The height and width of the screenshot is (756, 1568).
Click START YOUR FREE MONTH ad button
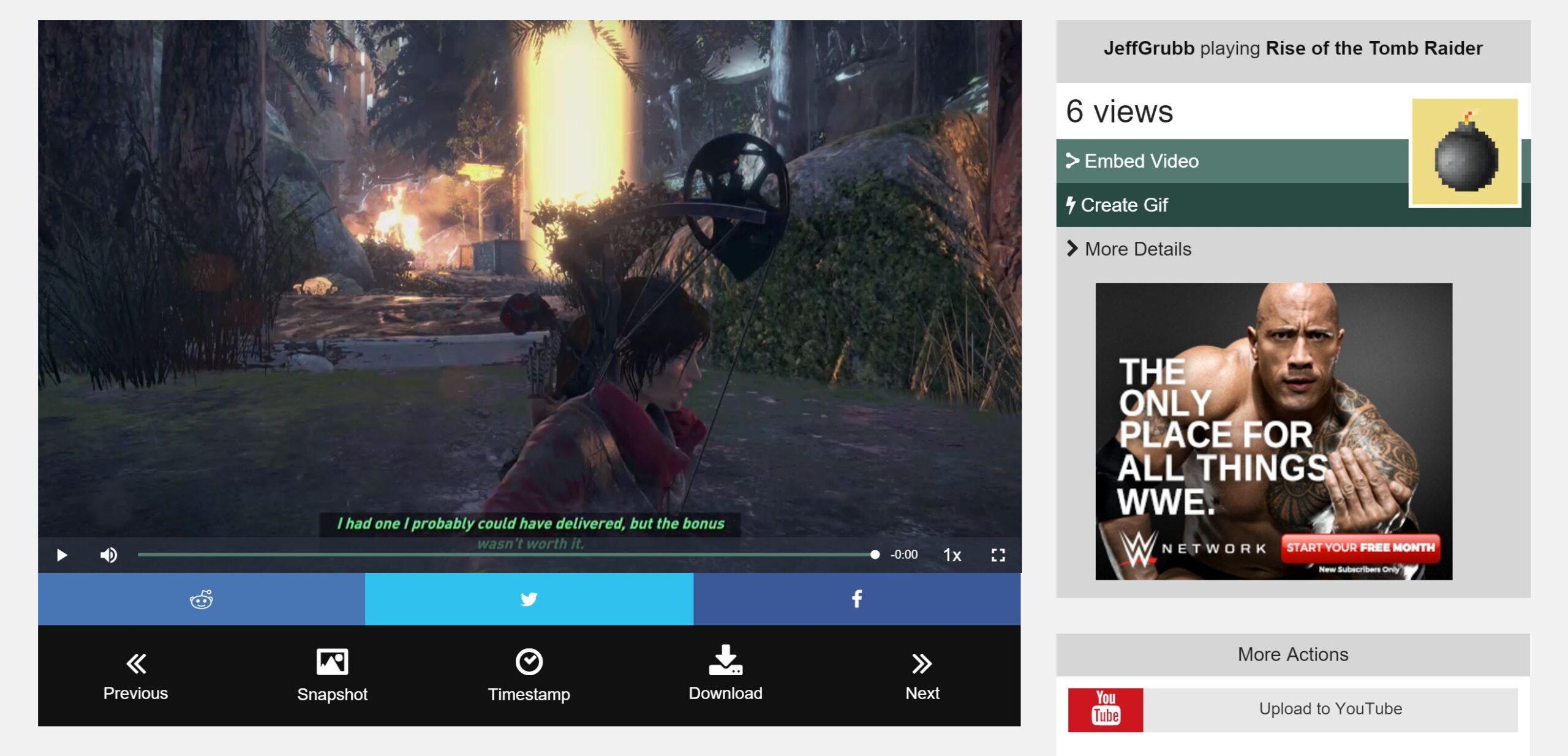pos(1360,547)
